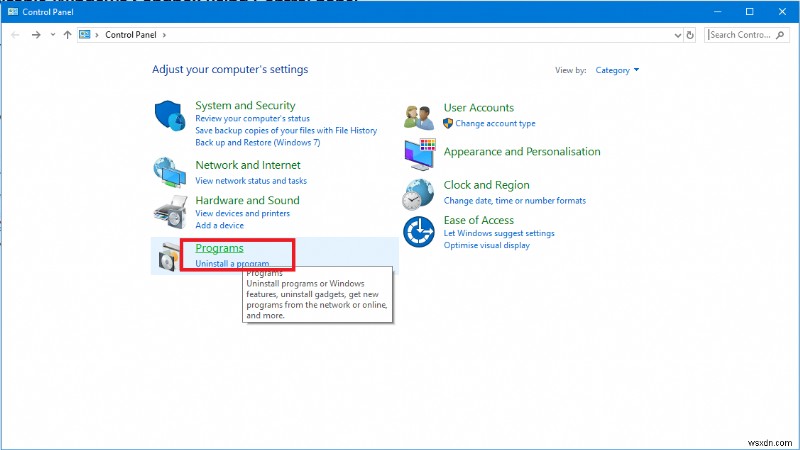Click the Network and Internet globe icon

tap(170, 172)
